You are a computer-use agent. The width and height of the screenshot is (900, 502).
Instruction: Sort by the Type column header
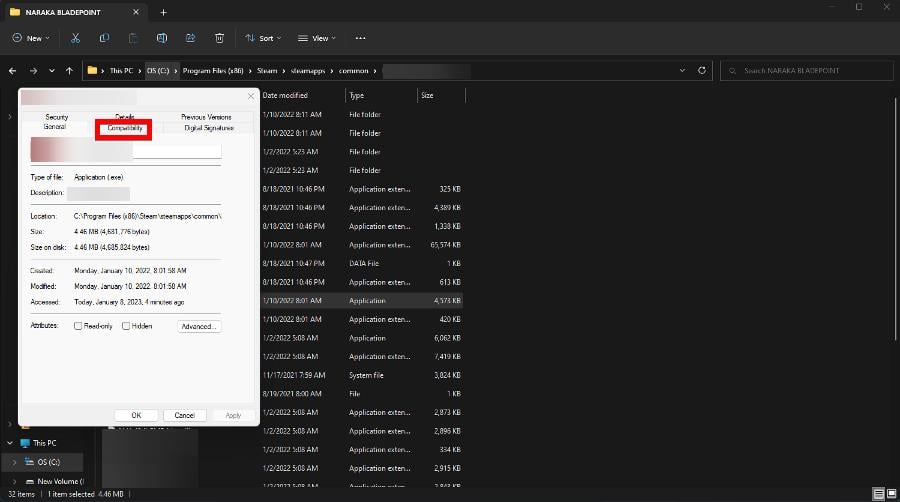point(357,95)
